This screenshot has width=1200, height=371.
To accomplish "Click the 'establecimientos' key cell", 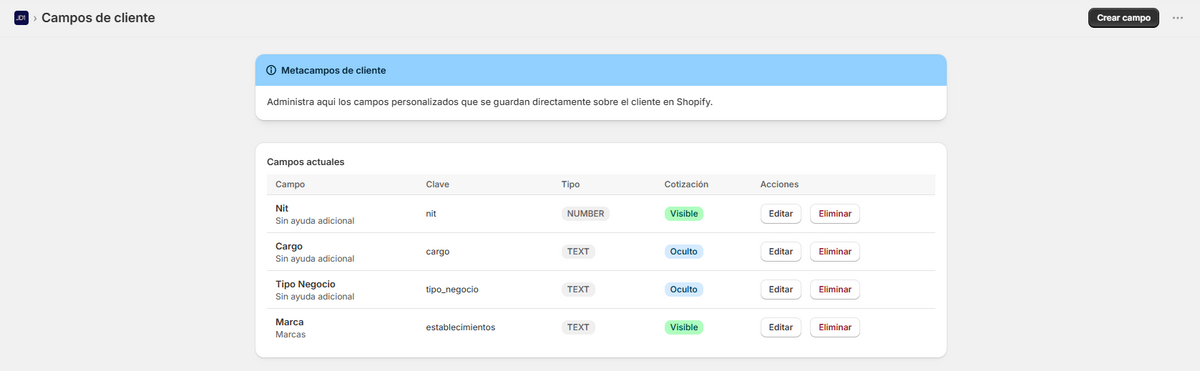I will [x=461, y=328].
